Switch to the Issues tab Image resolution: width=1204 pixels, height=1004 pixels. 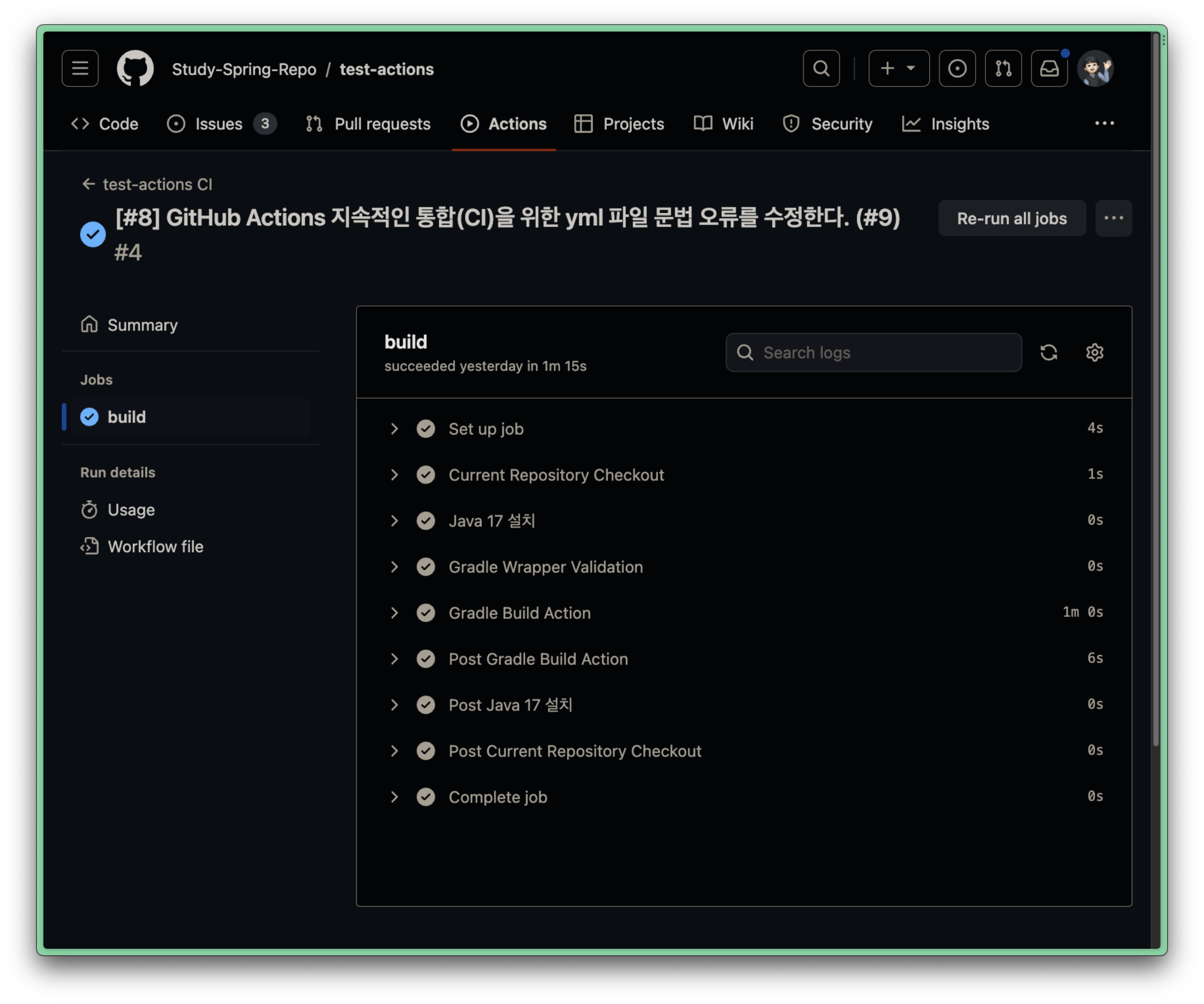point(219,124)
